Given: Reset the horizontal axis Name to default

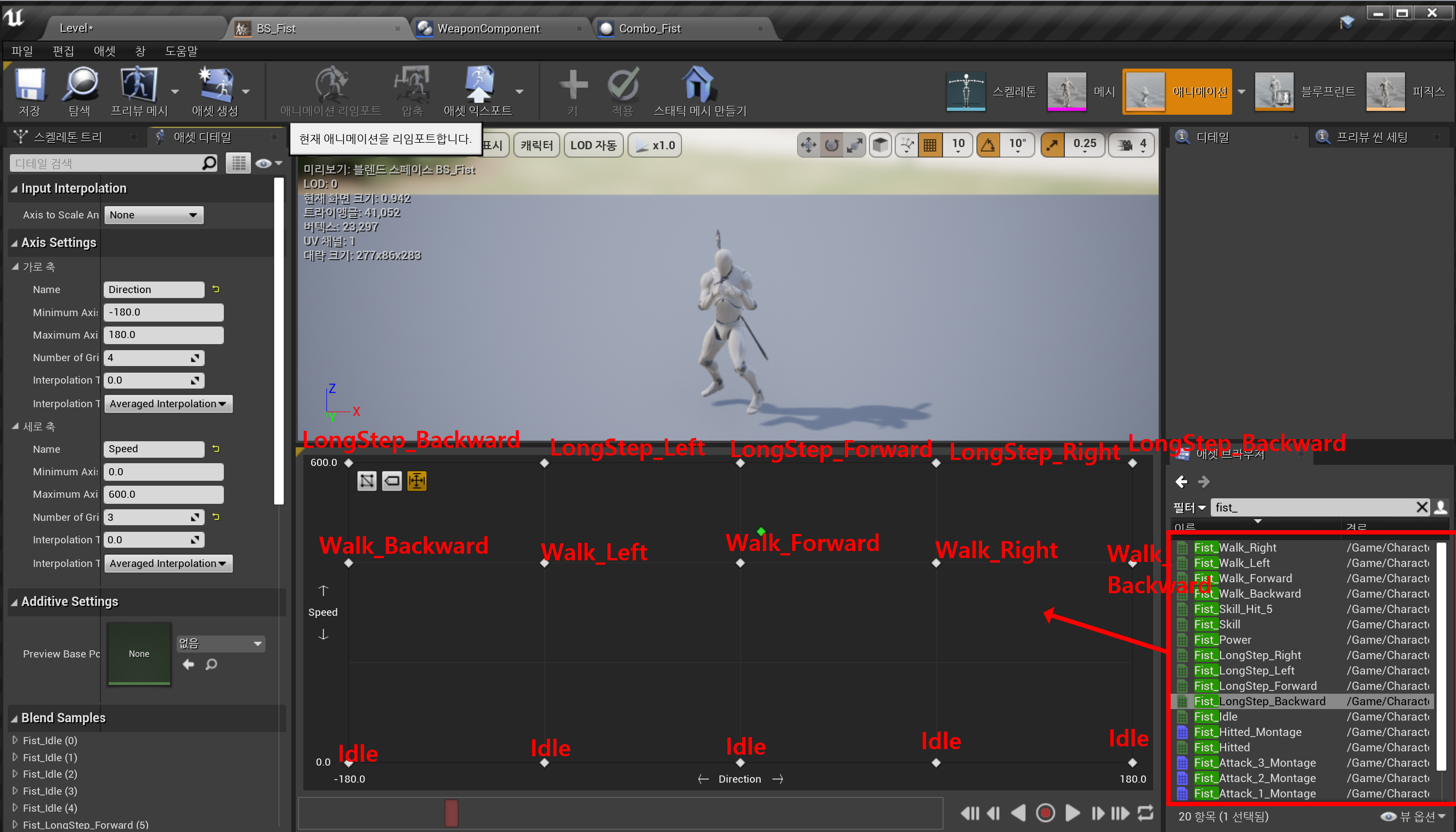Looking at the screenshot, I should 216,289.
